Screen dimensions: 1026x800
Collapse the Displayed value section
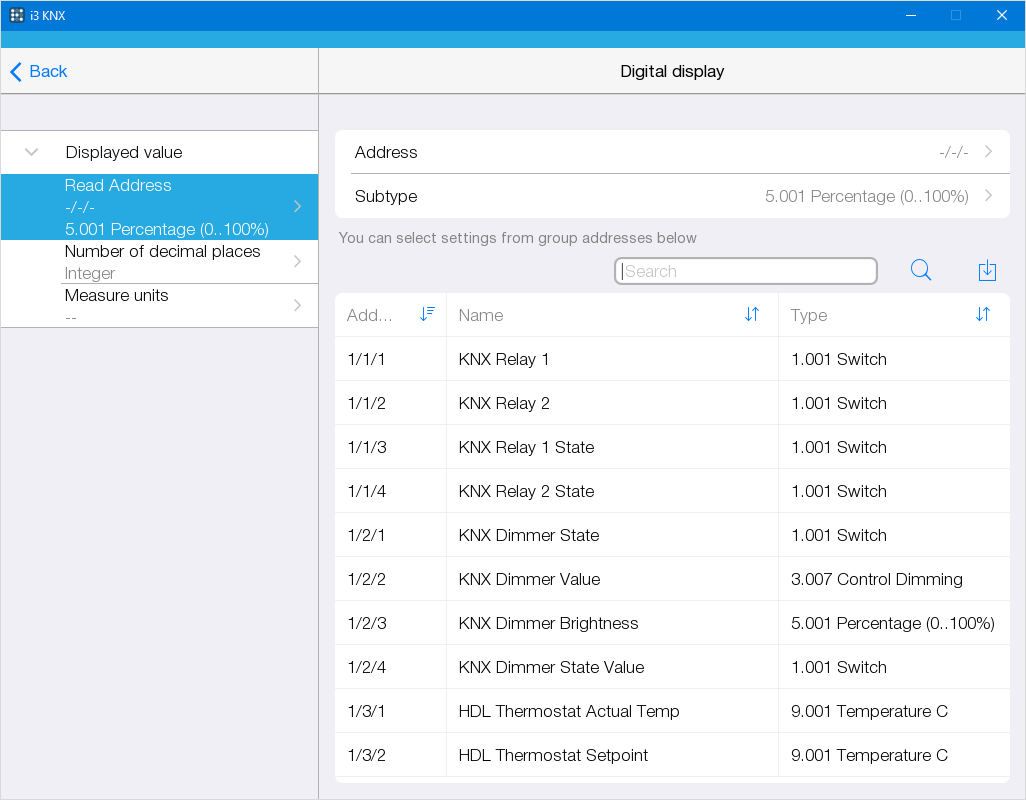point(32,152)
